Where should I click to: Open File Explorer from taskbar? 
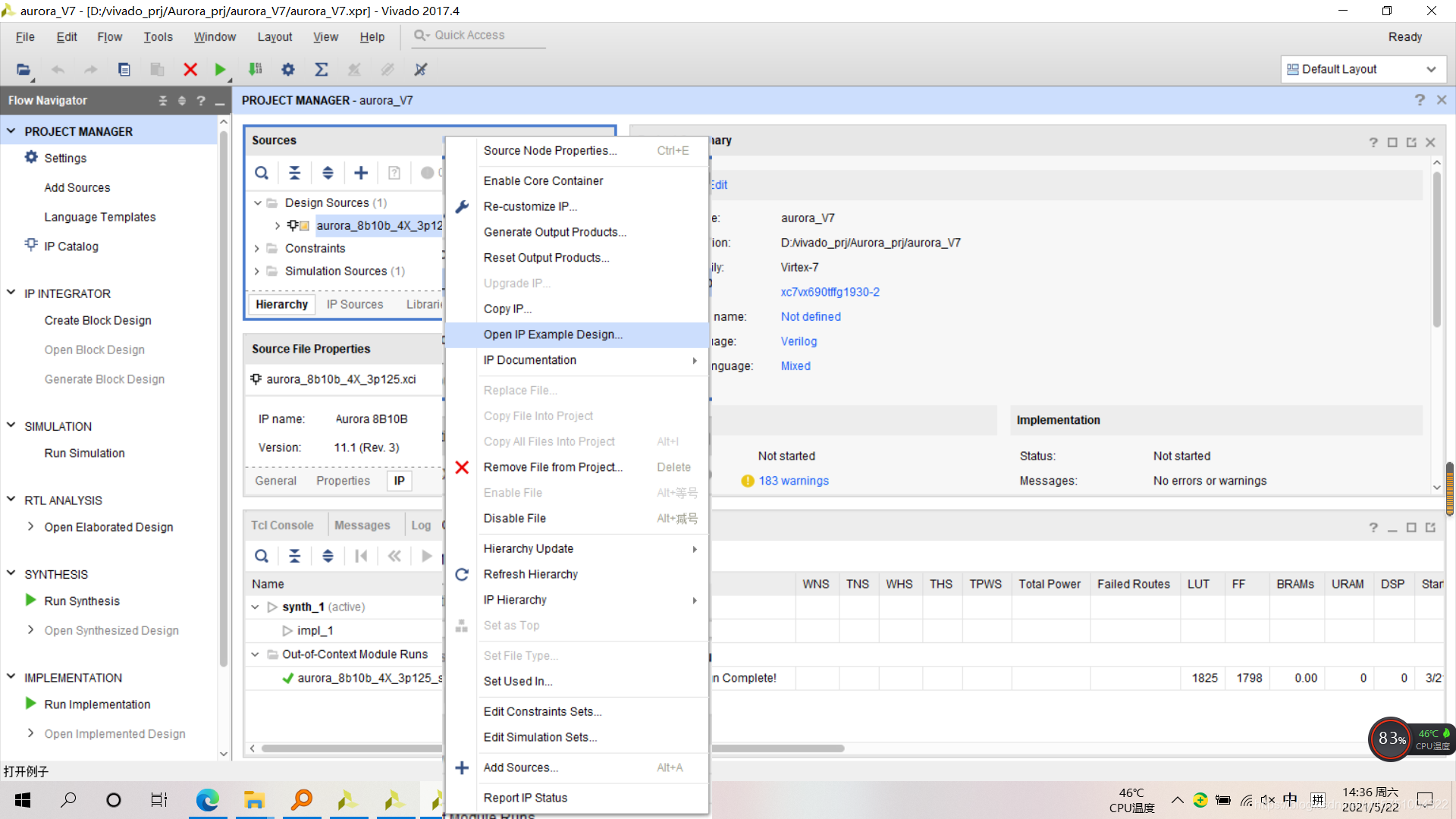[254, 799]
